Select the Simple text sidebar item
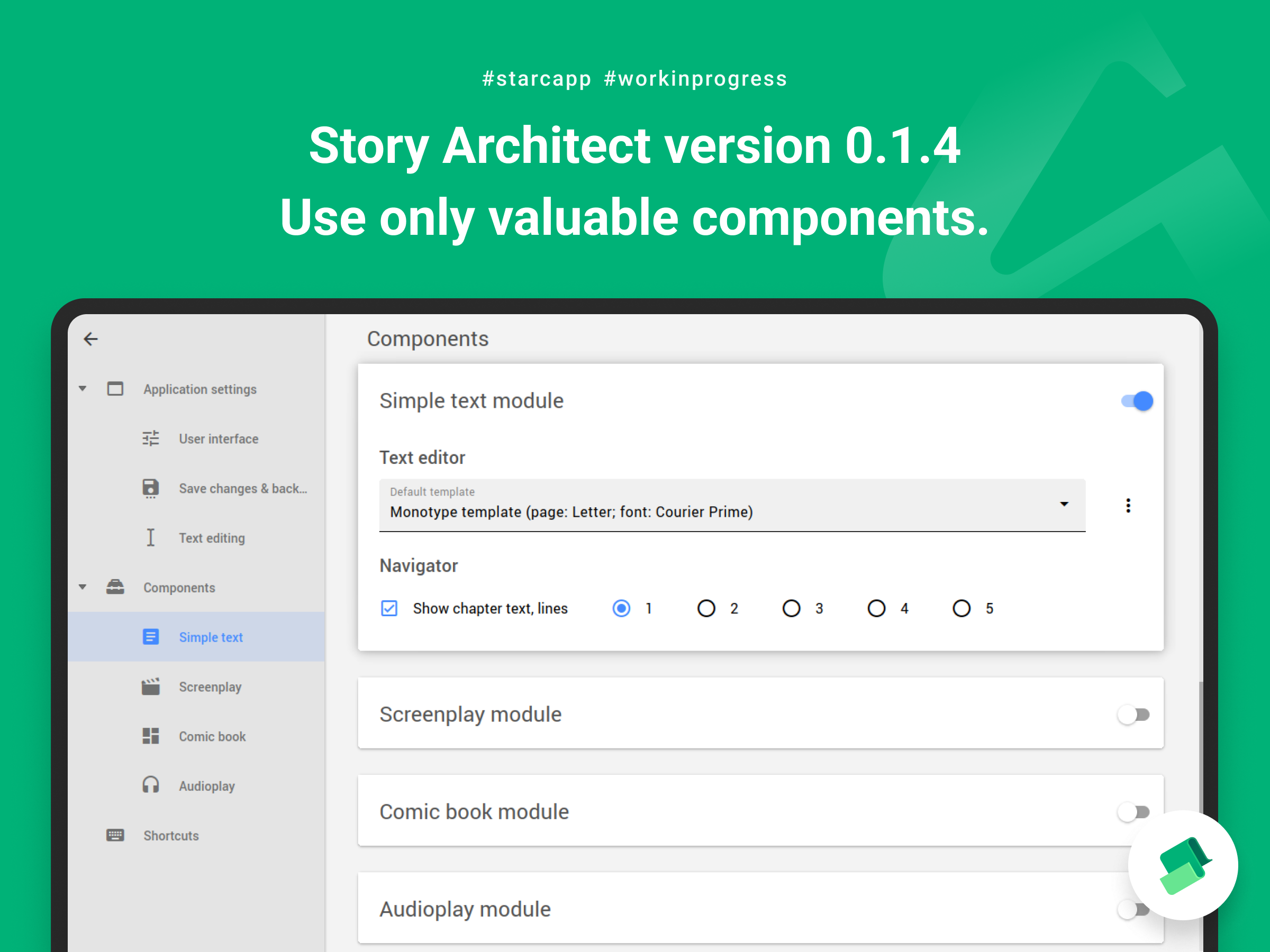The width and height of the screenshot is (1270, 952). tap(196, 636)
